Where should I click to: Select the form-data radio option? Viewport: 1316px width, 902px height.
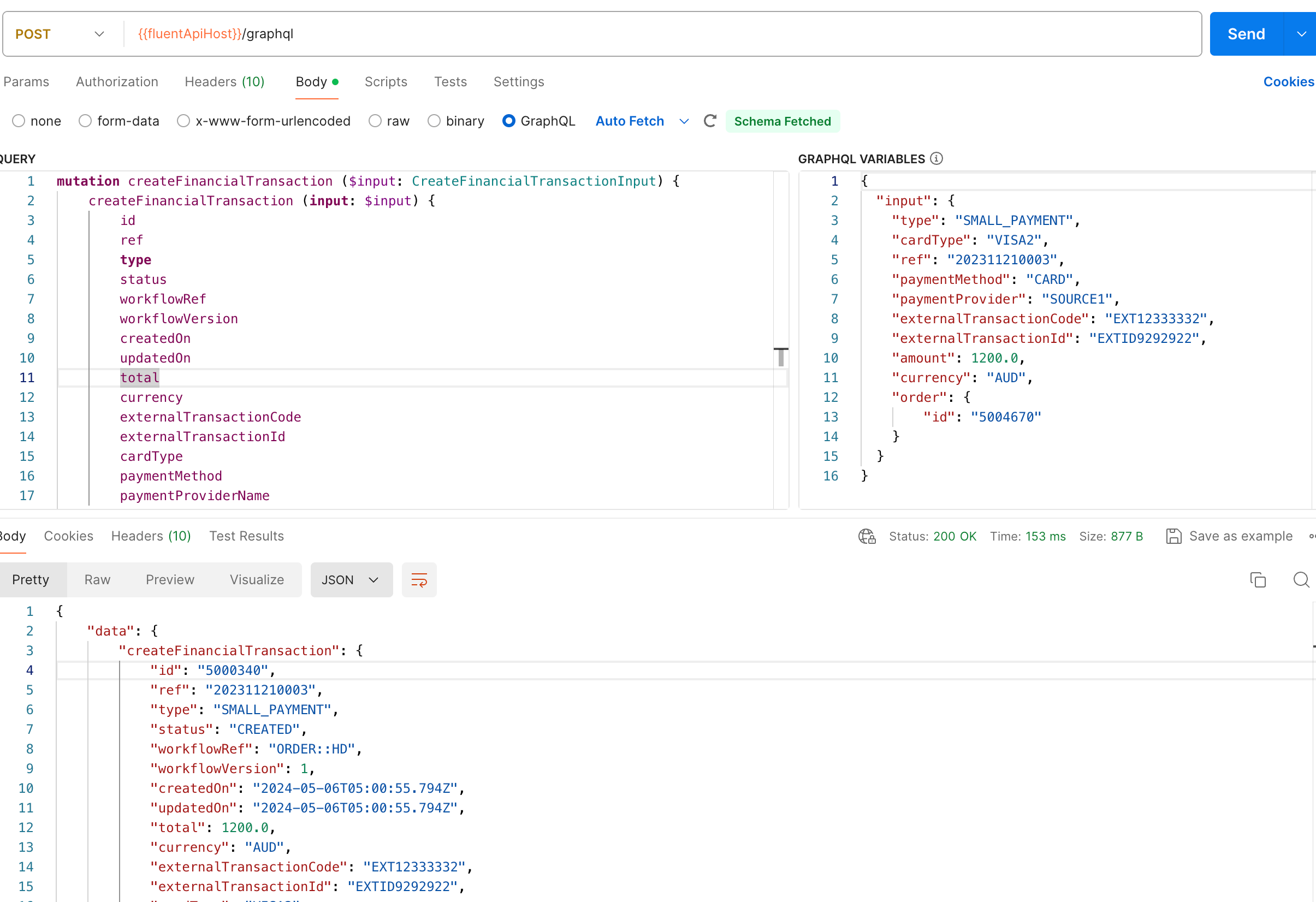pos(85,121)
